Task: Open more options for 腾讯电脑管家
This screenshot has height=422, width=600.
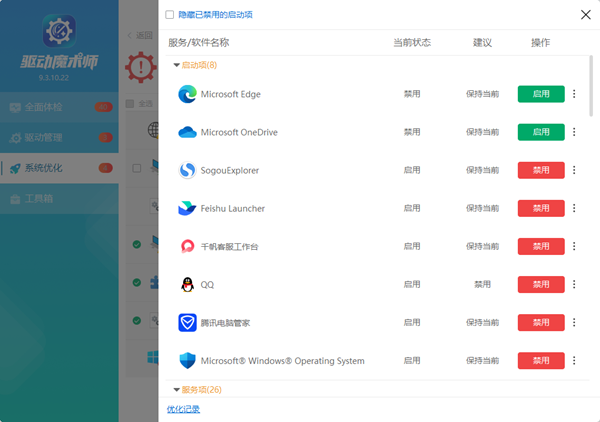Action: coord(574,323)
